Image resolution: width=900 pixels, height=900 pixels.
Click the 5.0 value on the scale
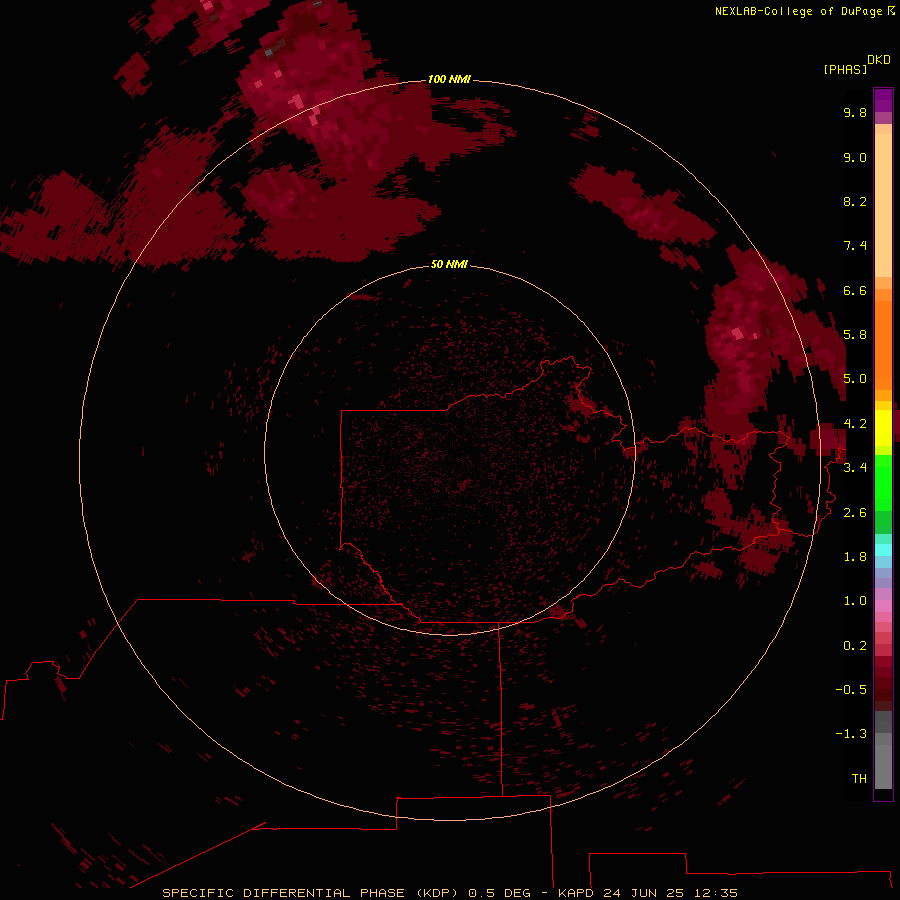tap(855, 379)
